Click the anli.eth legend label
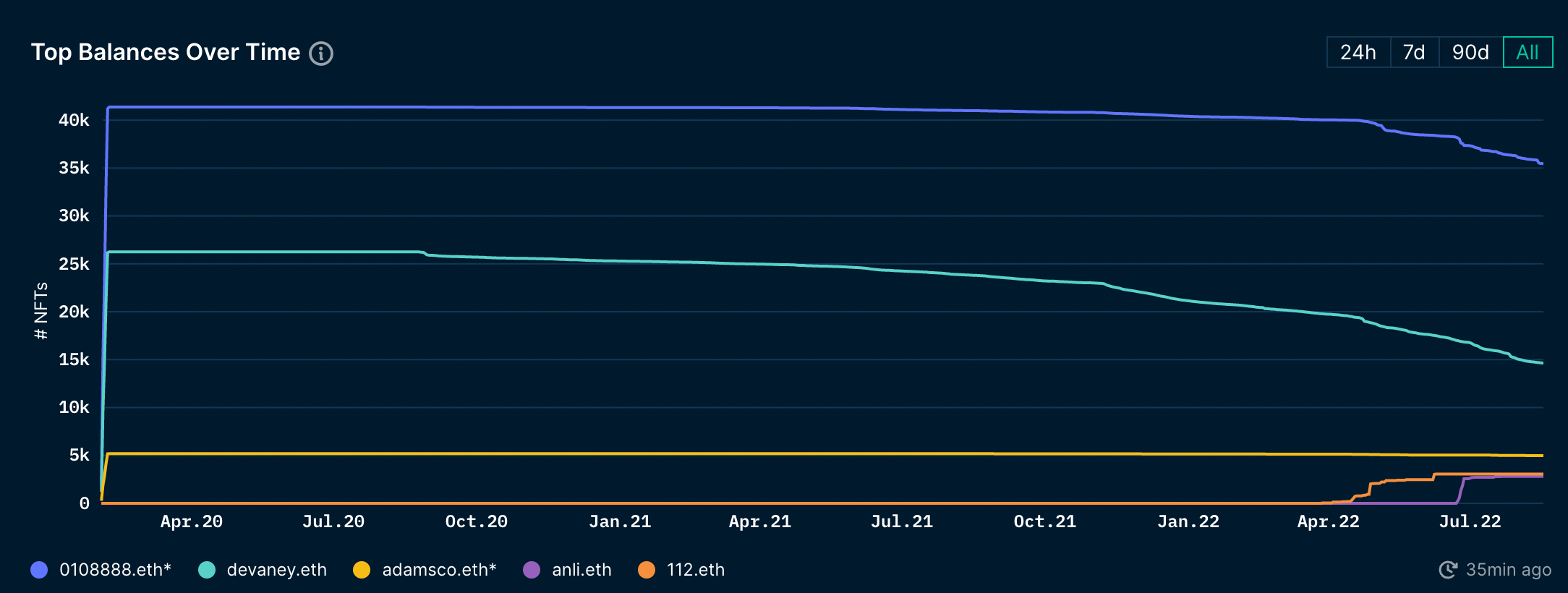The width and height of the screenshot is (1568, 593). (581, 570)
